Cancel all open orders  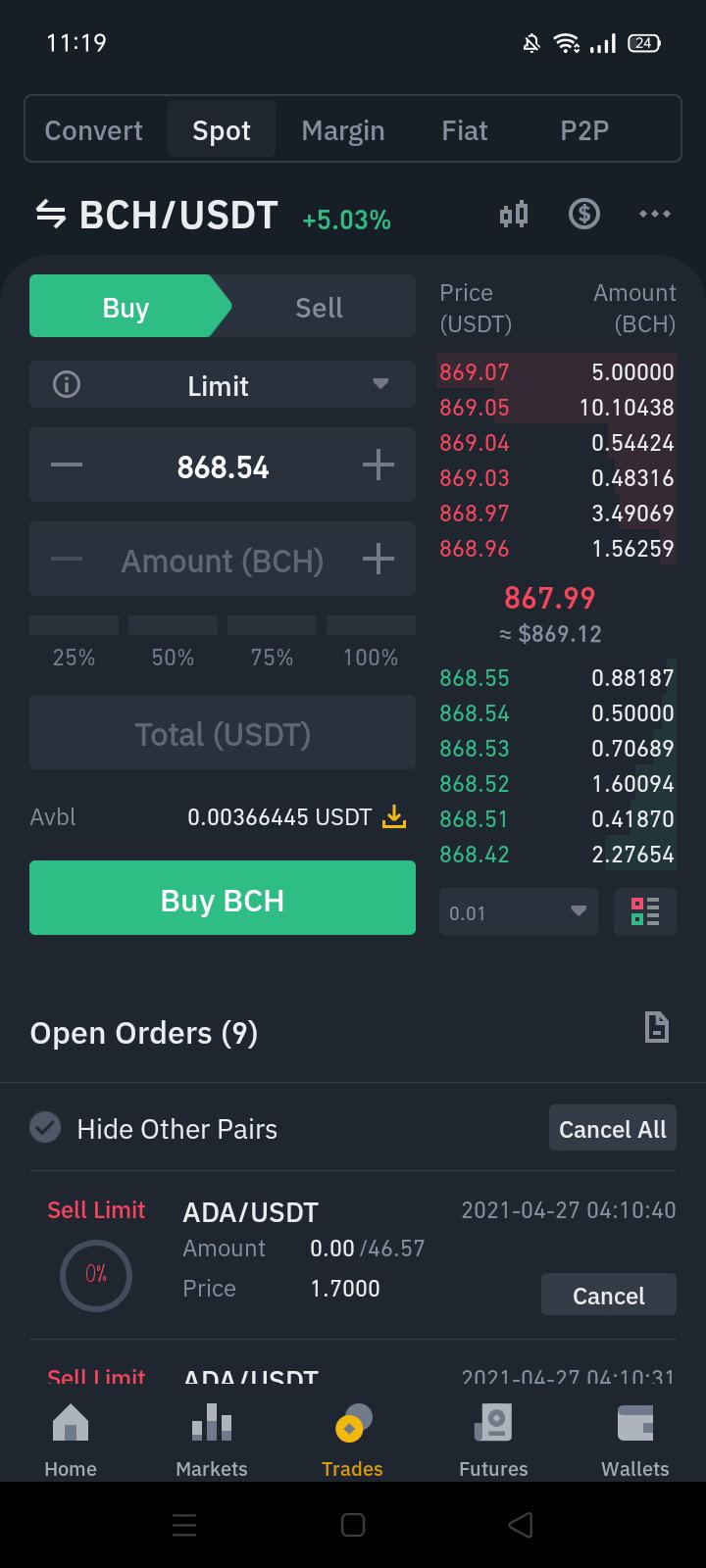(x=613, y=1129)
